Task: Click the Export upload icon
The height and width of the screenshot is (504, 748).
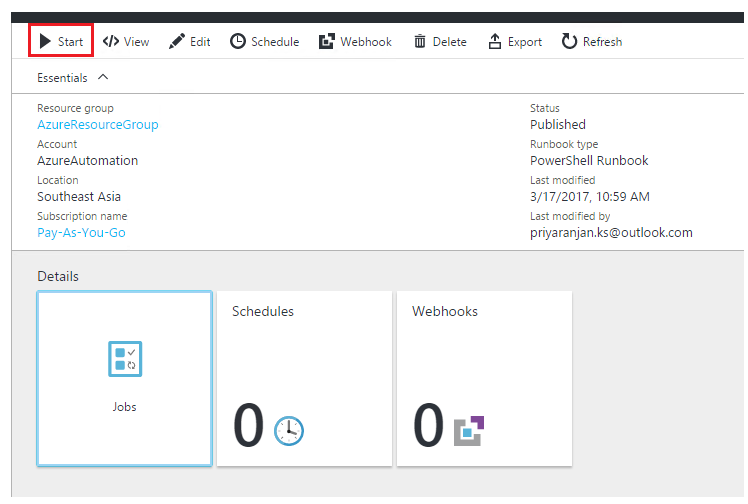Action: point(495,41)
